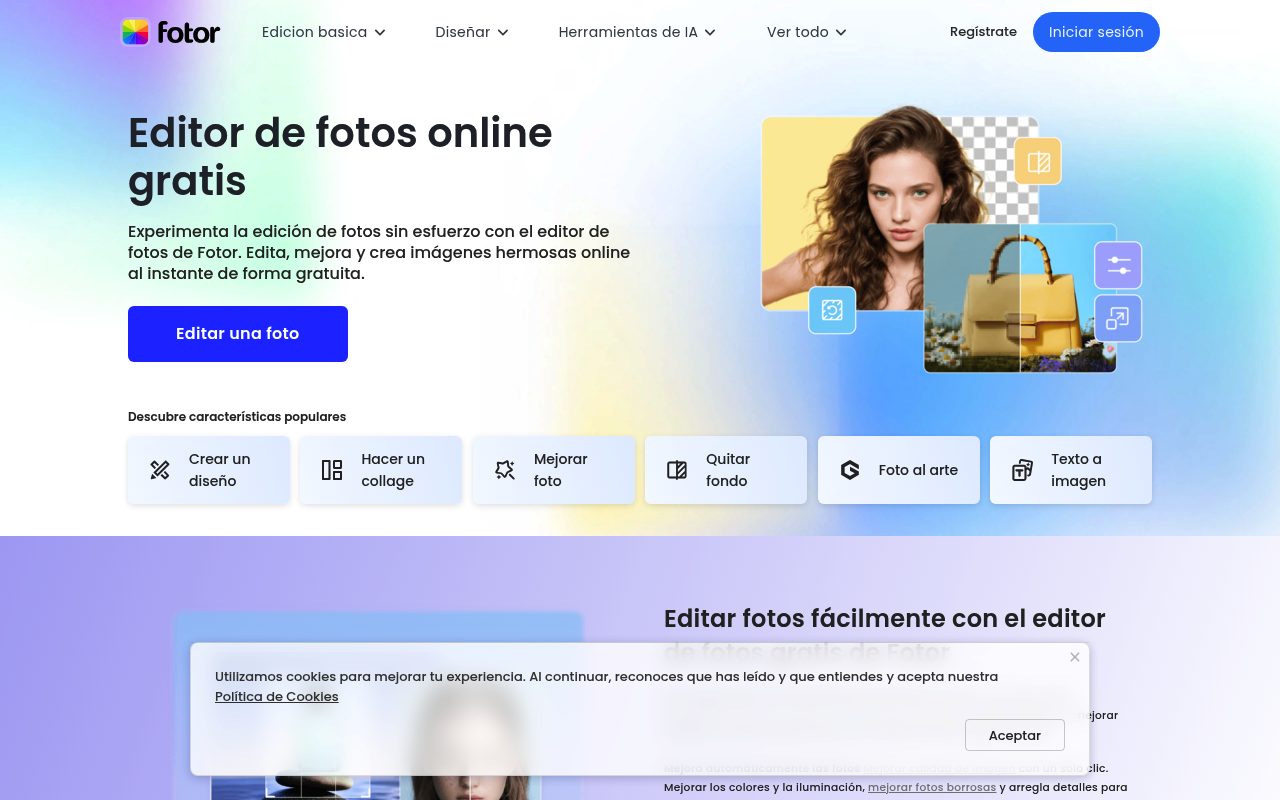The width and height of the screenshot is (1280, 800).
Task: Accept cookies with the Aceptar button
Action: tap(1014, 735)
